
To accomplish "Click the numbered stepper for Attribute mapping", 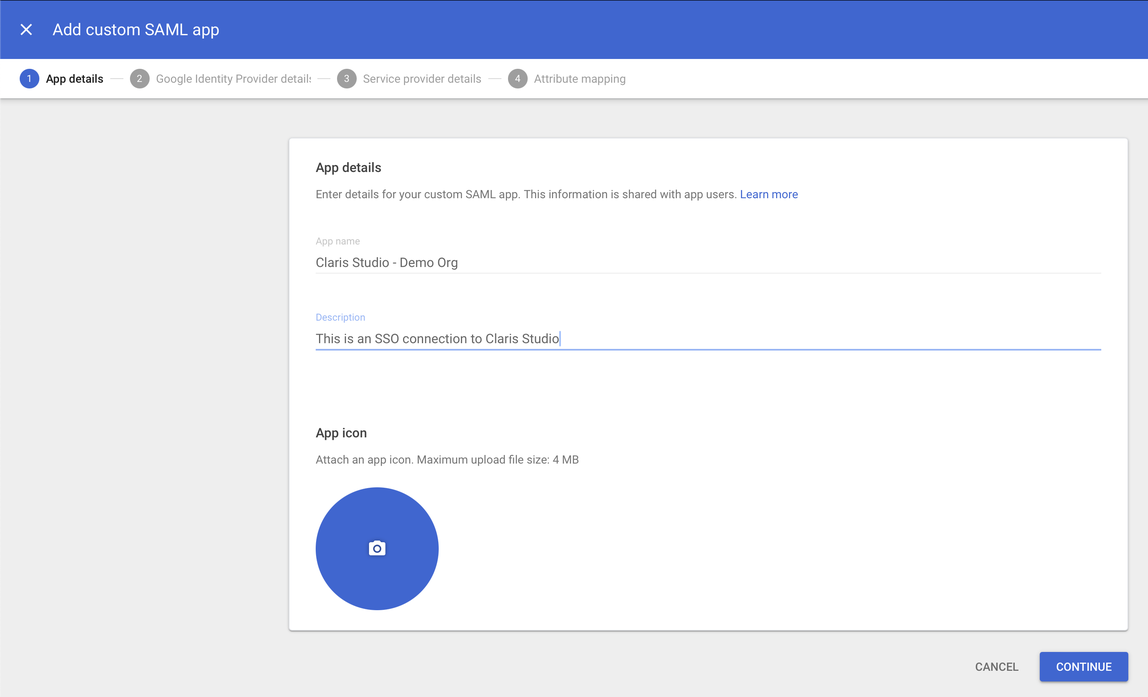I will click(518, 78).
